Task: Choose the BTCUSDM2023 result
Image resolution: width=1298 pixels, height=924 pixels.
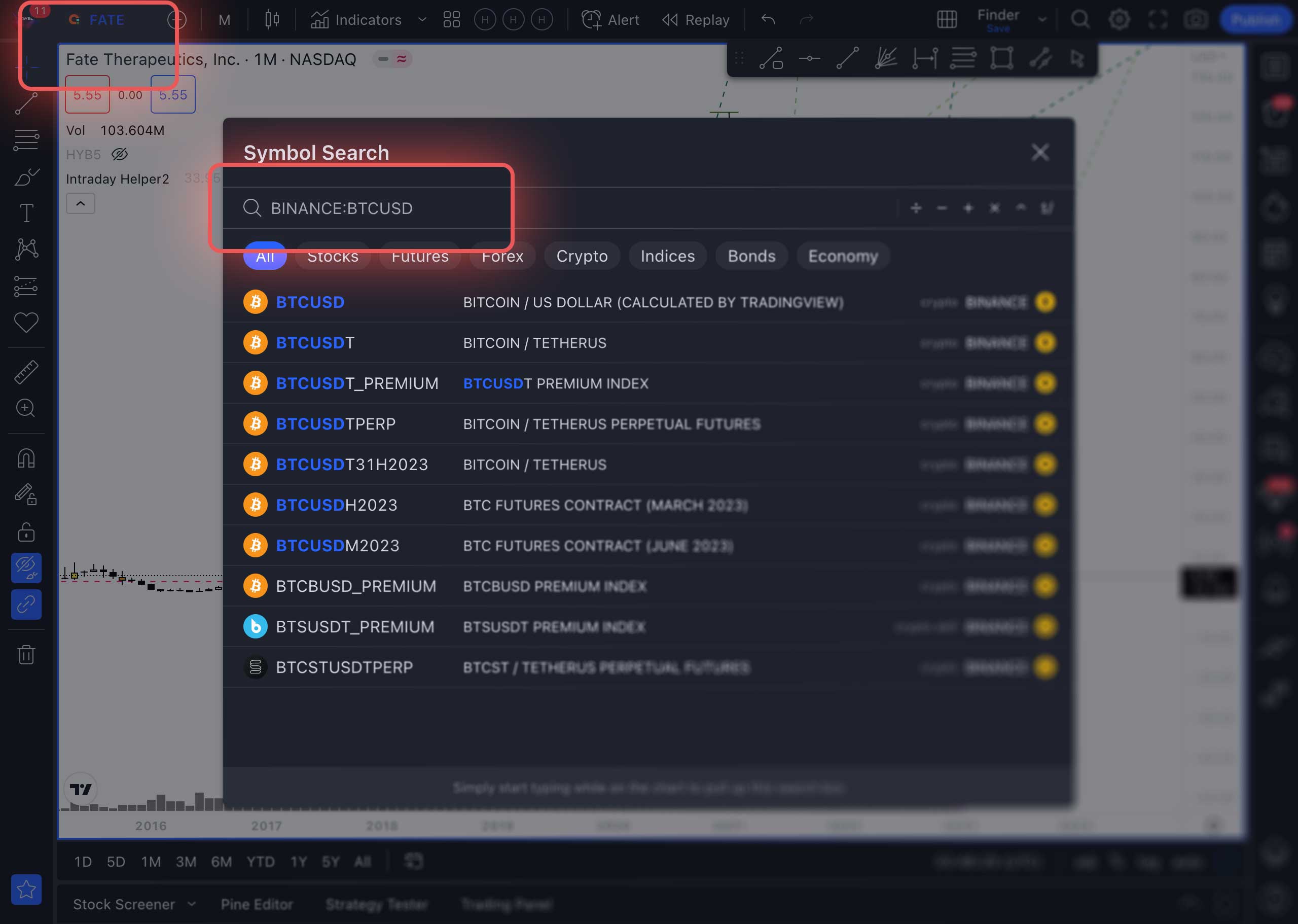Action: [x=648, y=545]
